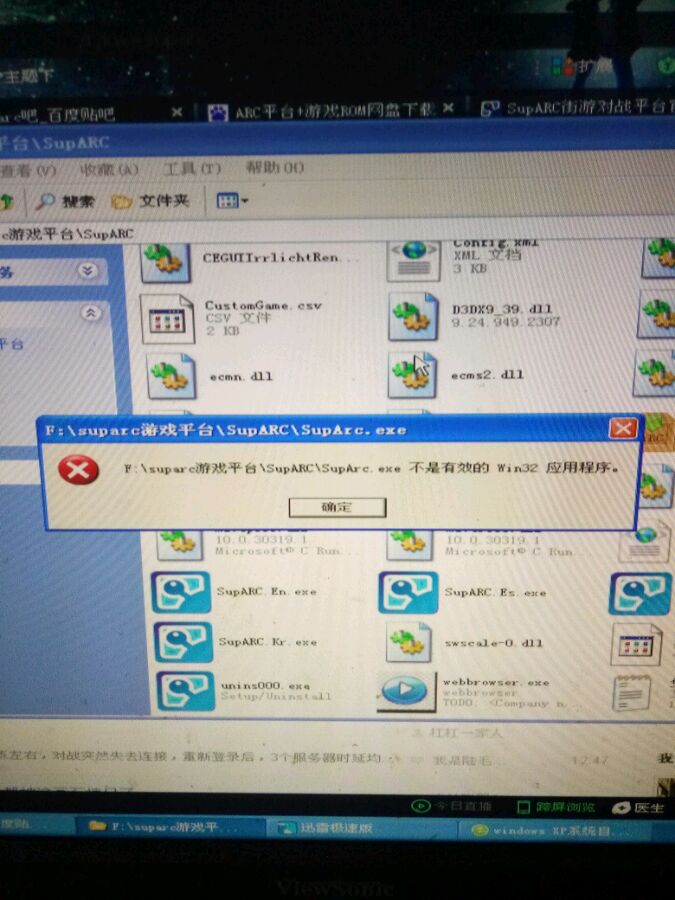675x900 pixels.
Task: Open the 迅雷极速版 taskbar button
Action: [x=362, y=828]
